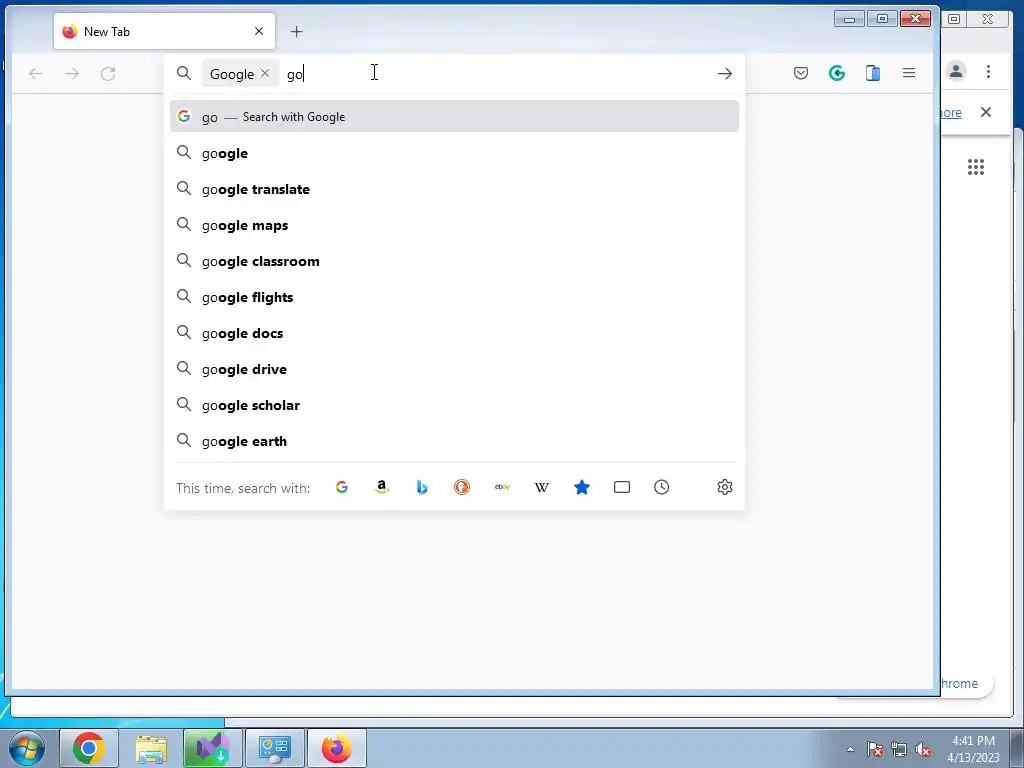Switch to Chrome in the taskbar

(89, 748)
